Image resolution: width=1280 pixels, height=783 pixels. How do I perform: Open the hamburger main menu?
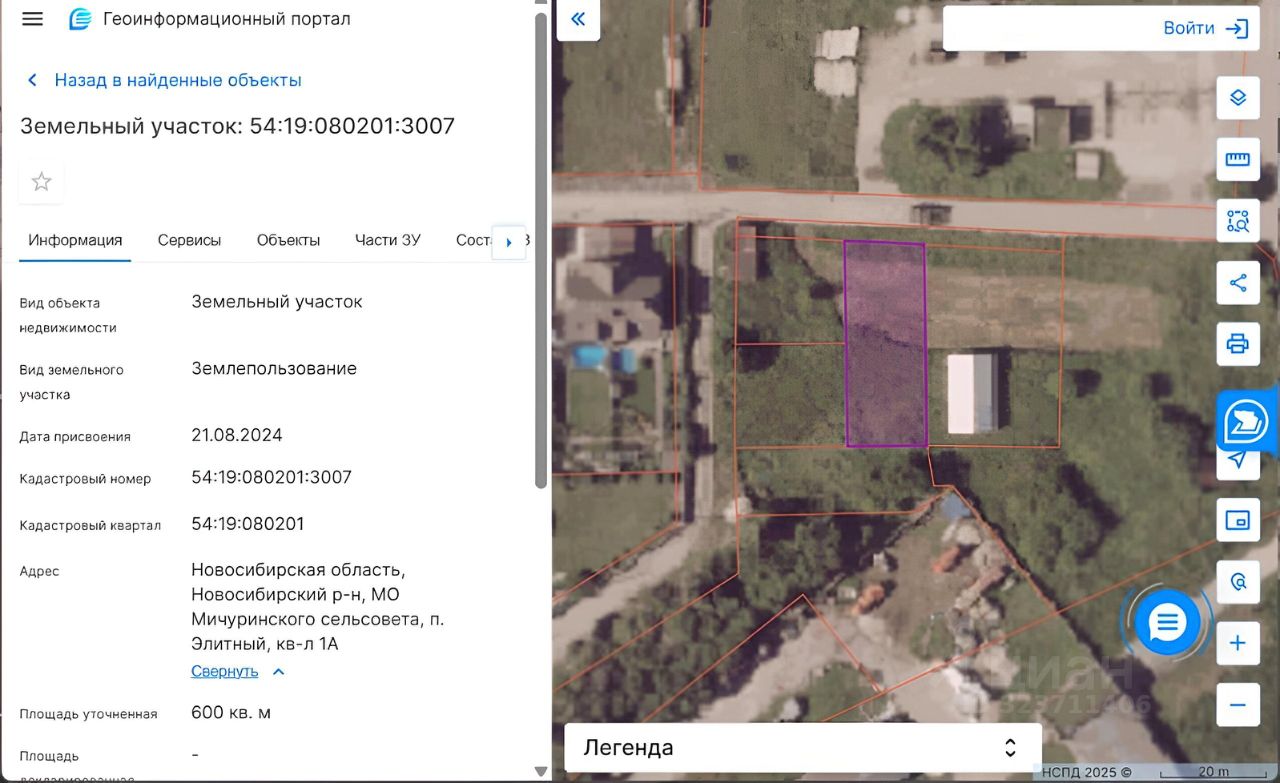pyautogui.click(x=32, y=19)
